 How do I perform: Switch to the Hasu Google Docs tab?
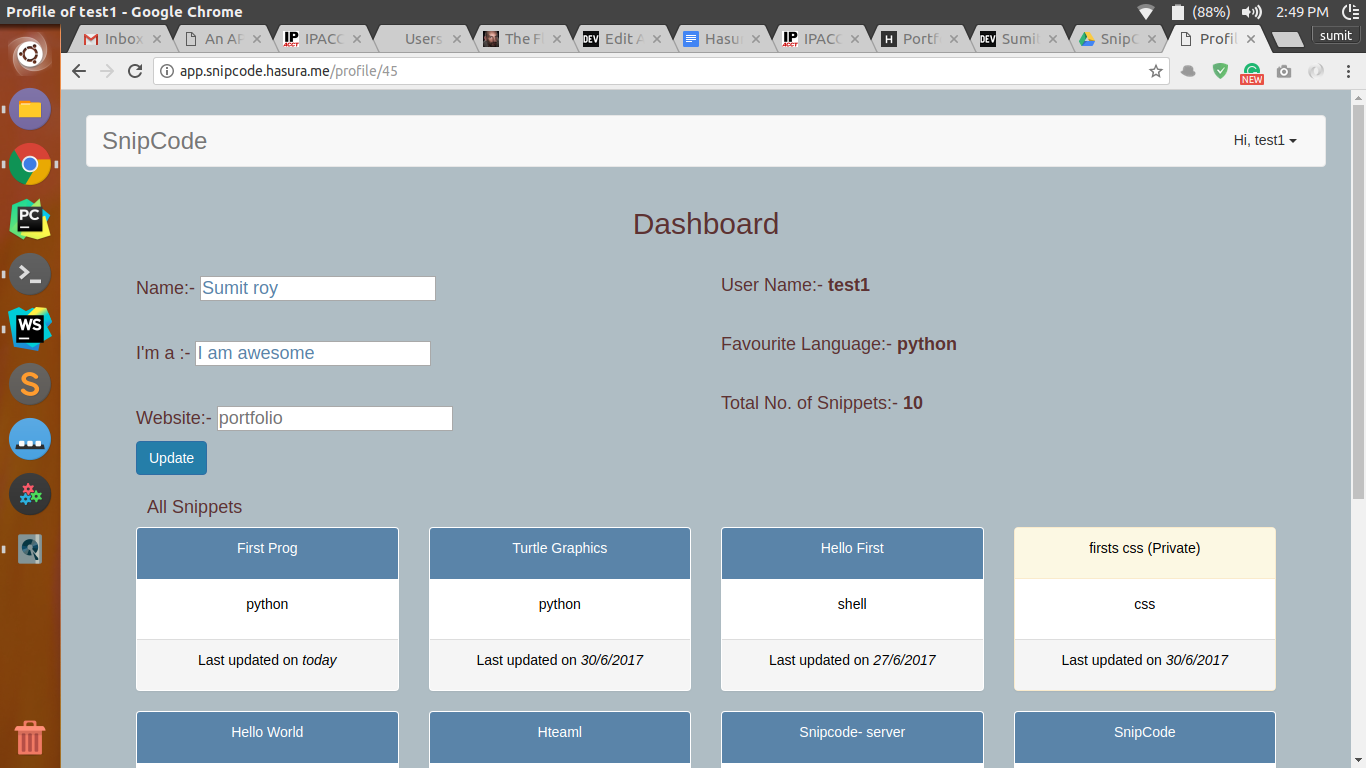point(720,39)
